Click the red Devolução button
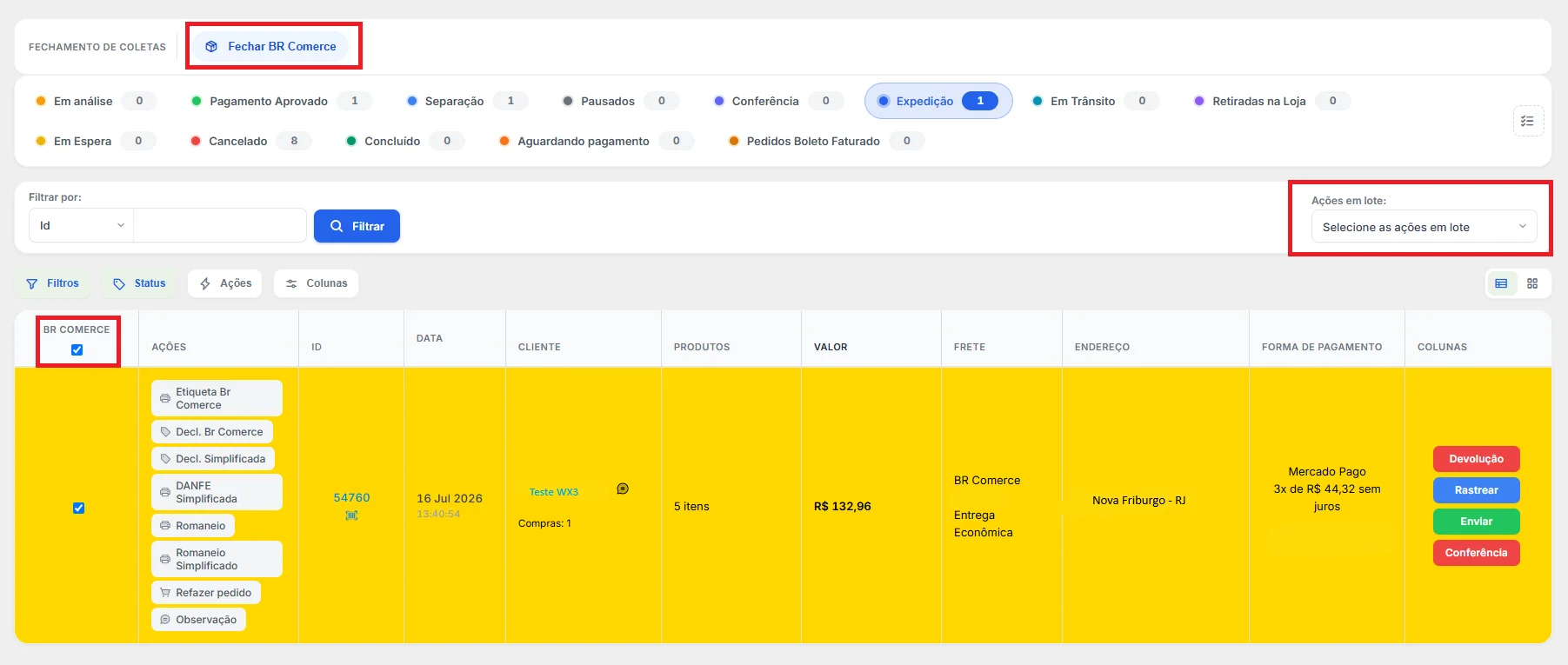1568x665 pixels. [1477, 459]
